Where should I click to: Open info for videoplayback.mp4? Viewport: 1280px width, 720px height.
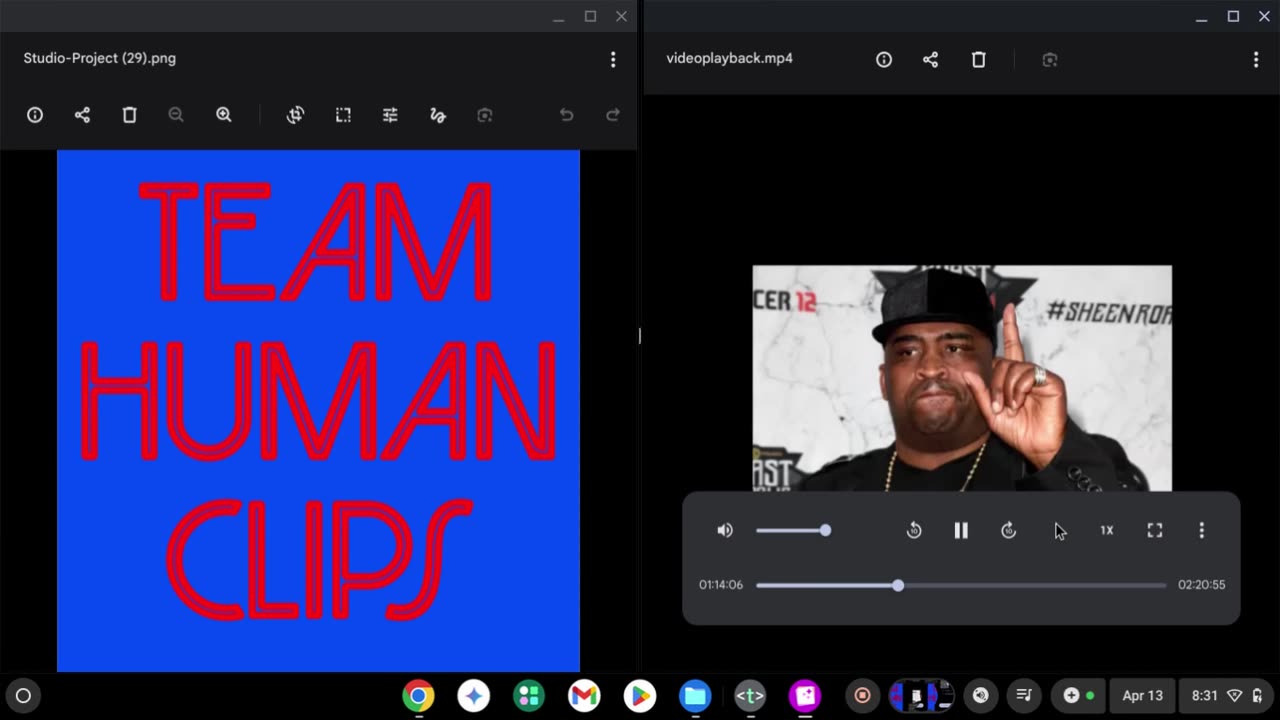(x=884, y=60)
